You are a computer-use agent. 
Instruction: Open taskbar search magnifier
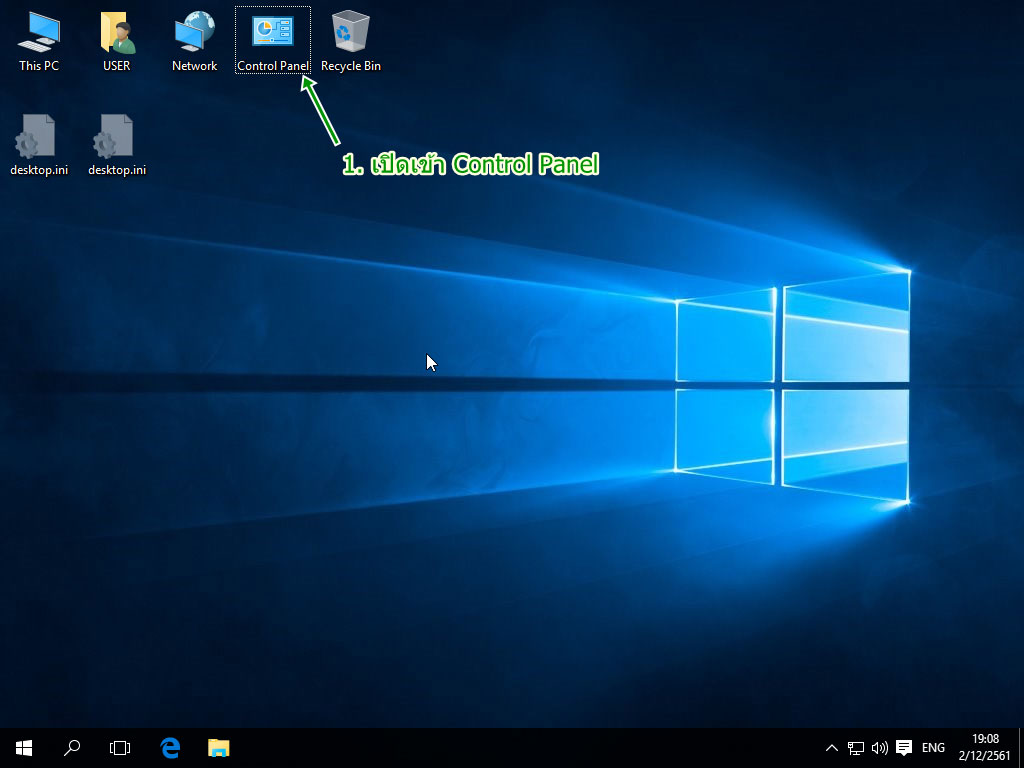[72, 747]
